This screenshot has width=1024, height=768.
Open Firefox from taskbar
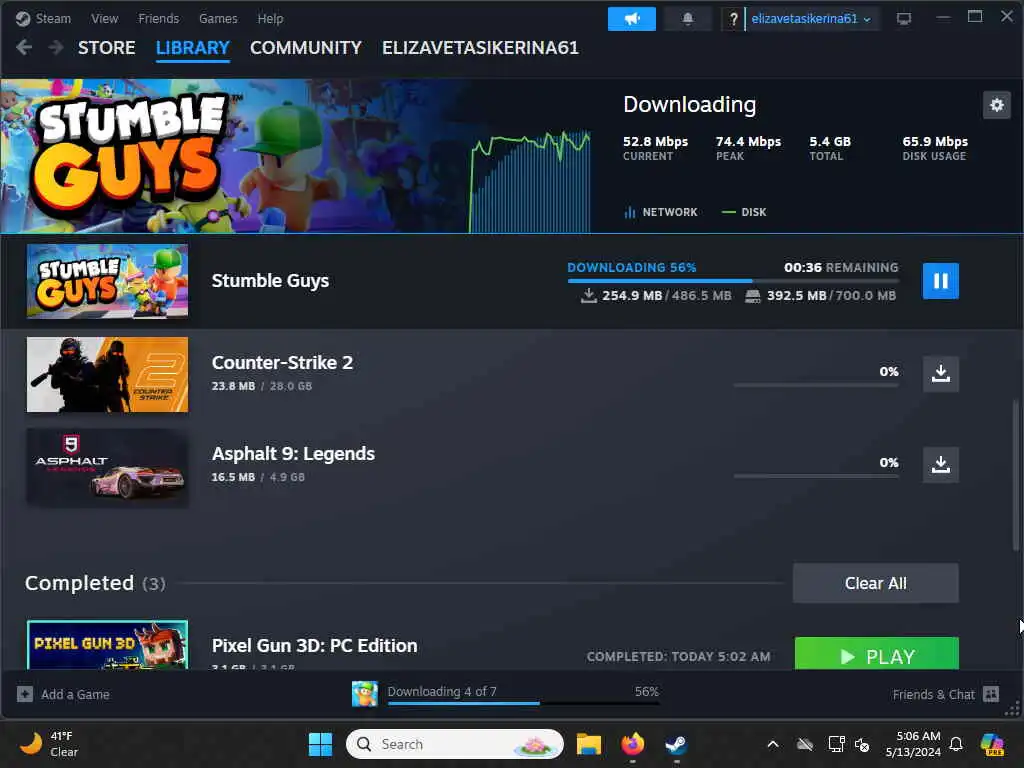click(632, 744)
